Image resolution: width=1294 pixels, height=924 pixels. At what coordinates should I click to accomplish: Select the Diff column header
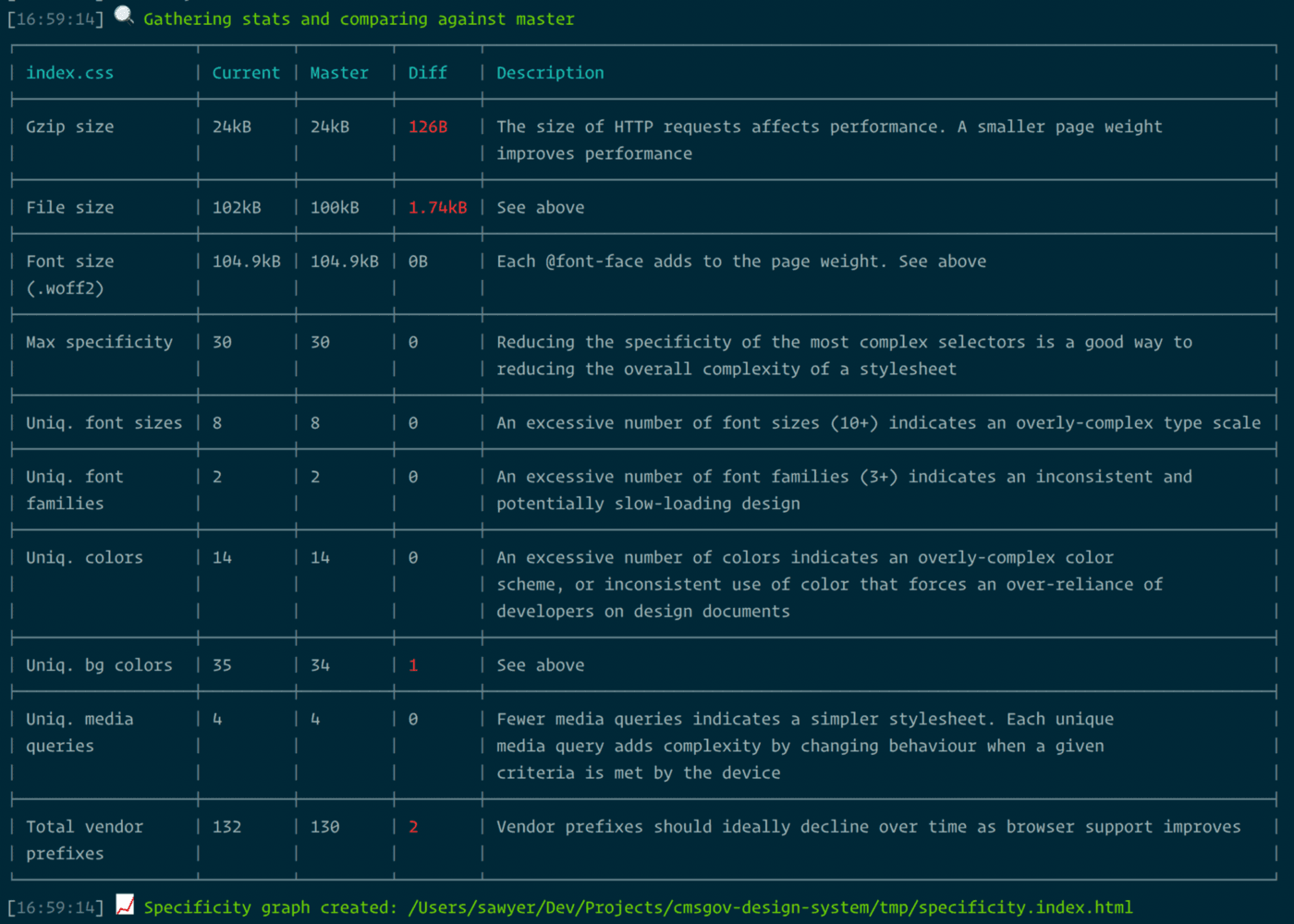[427, 72]
